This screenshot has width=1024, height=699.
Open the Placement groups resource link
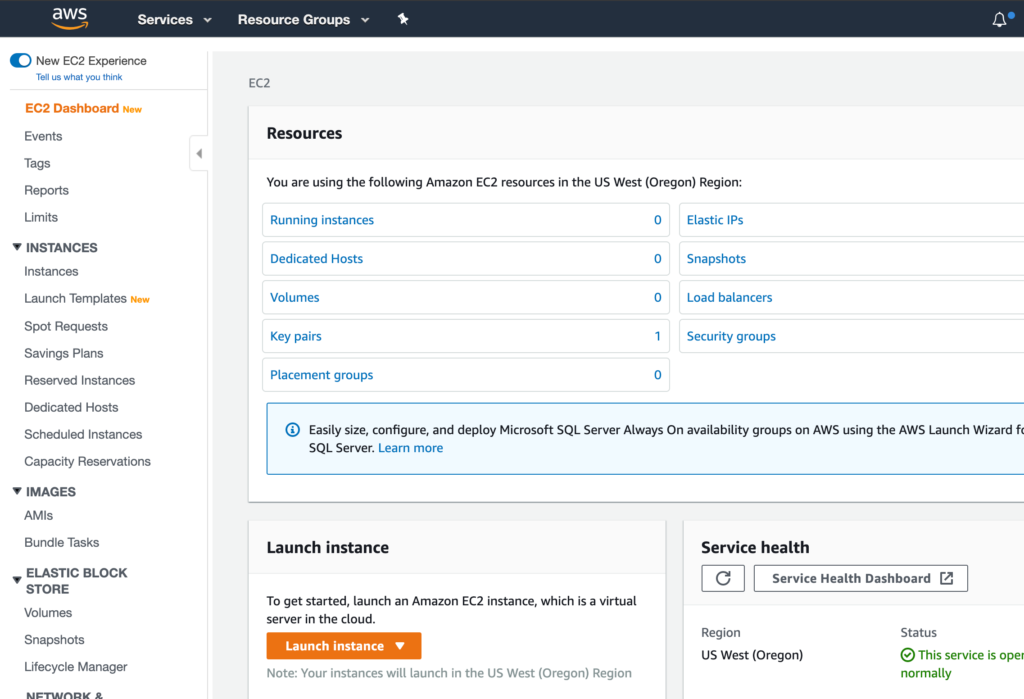tap(322, 375)
